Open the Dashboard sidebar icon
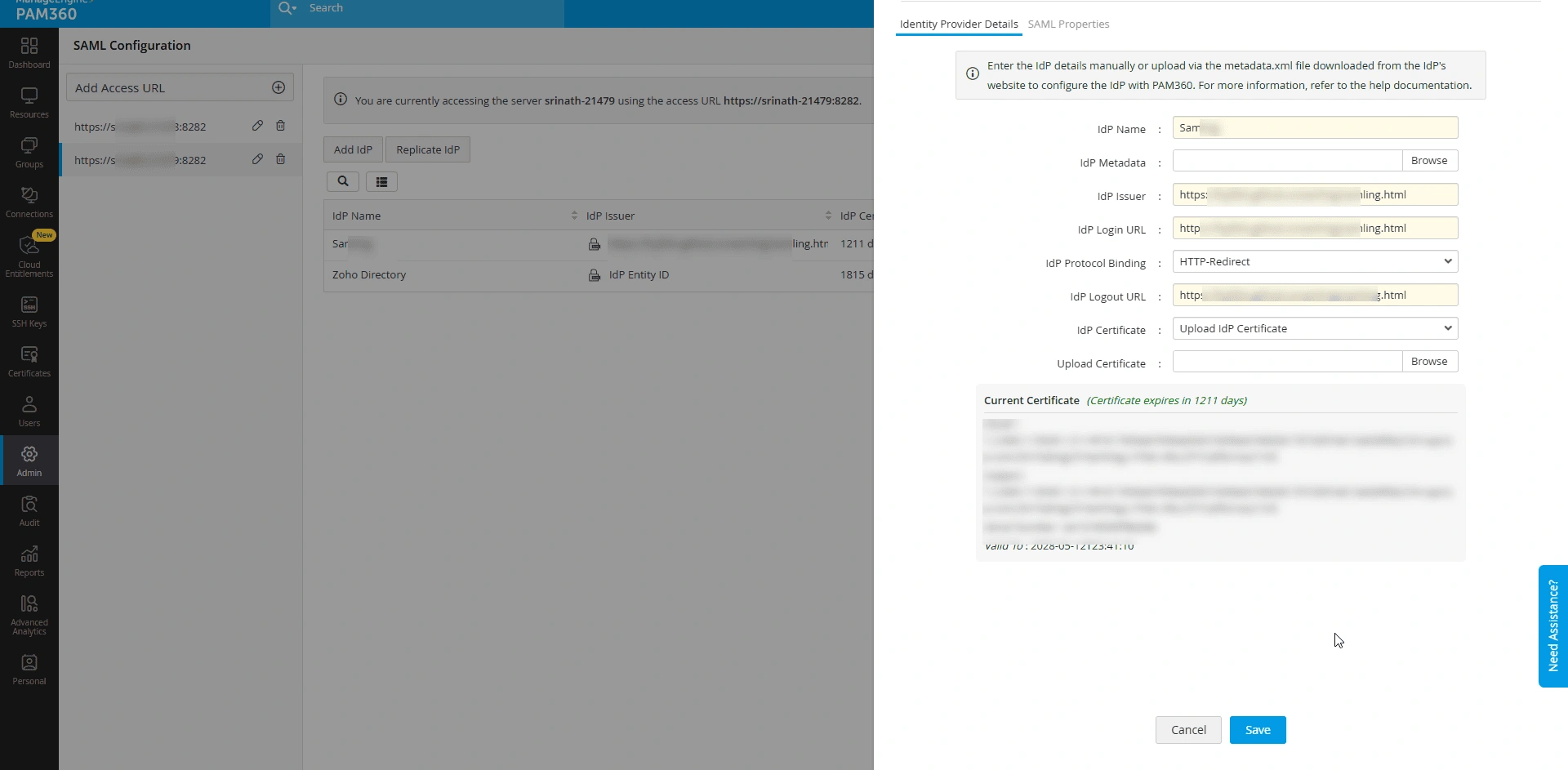This screenshot has width=1568, height=770. pyautogui.click(x=29, y=52)
